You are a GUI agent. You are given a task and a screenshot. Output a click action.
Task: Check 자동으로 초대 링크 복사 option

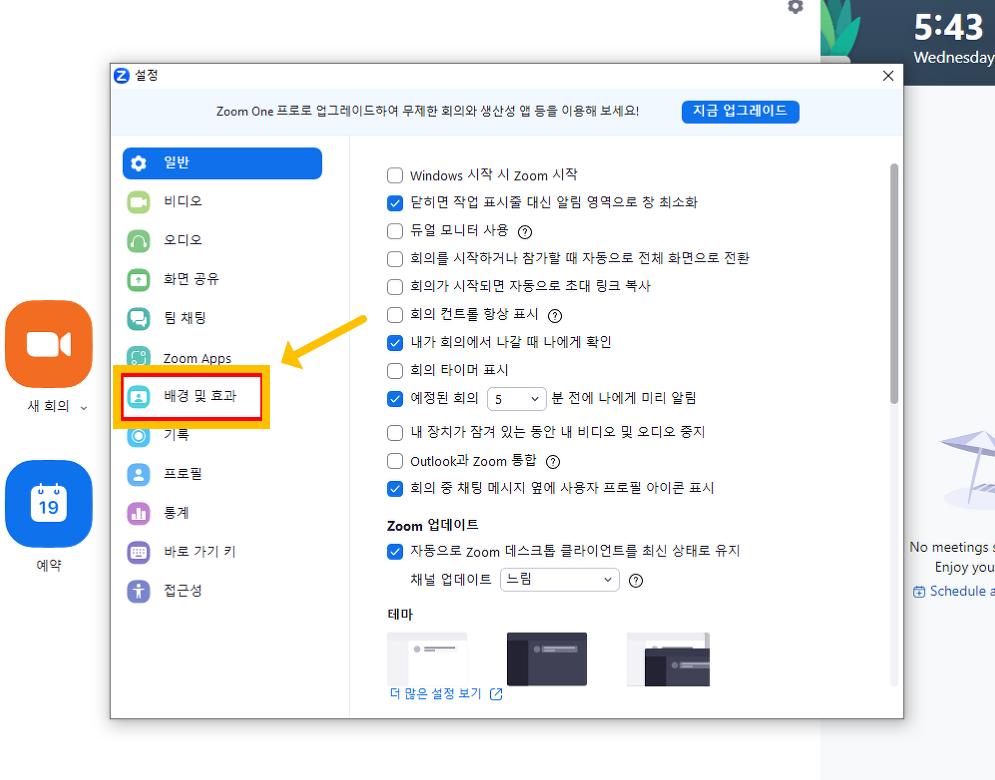[x=395, y=287]
